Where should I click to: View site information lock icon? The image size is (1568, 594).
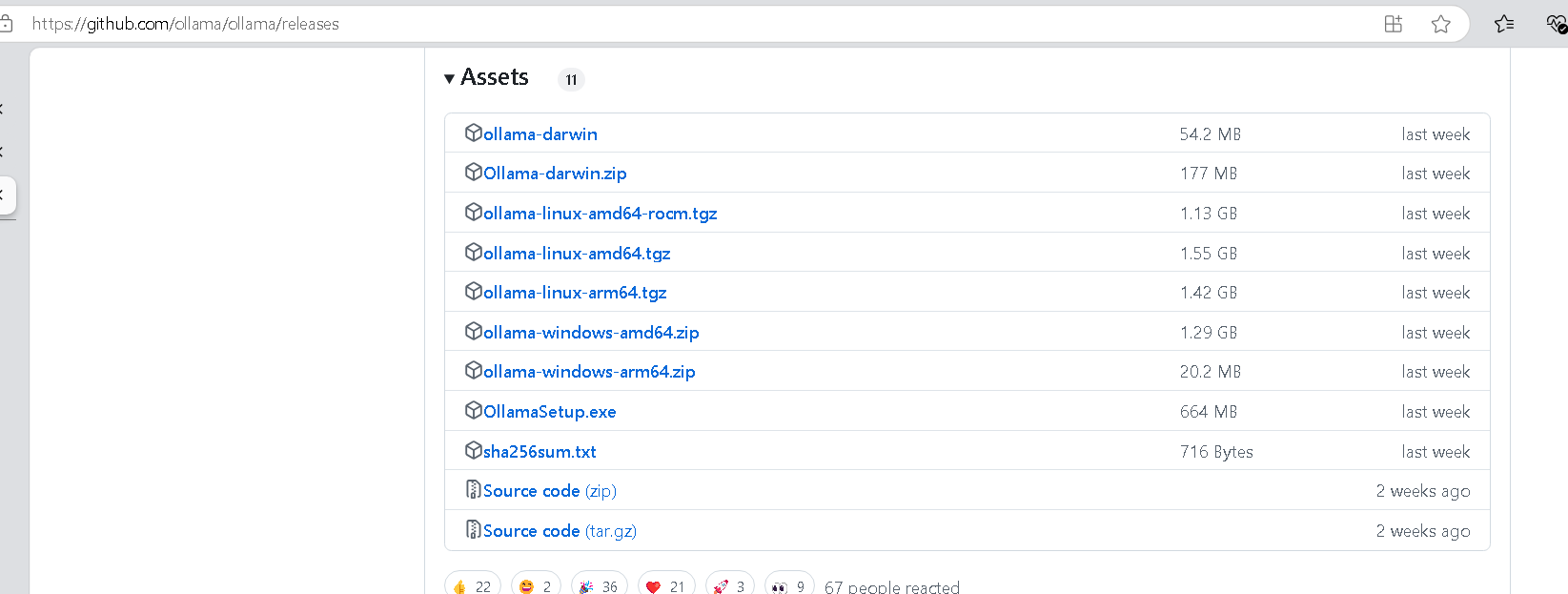(6, 24)
